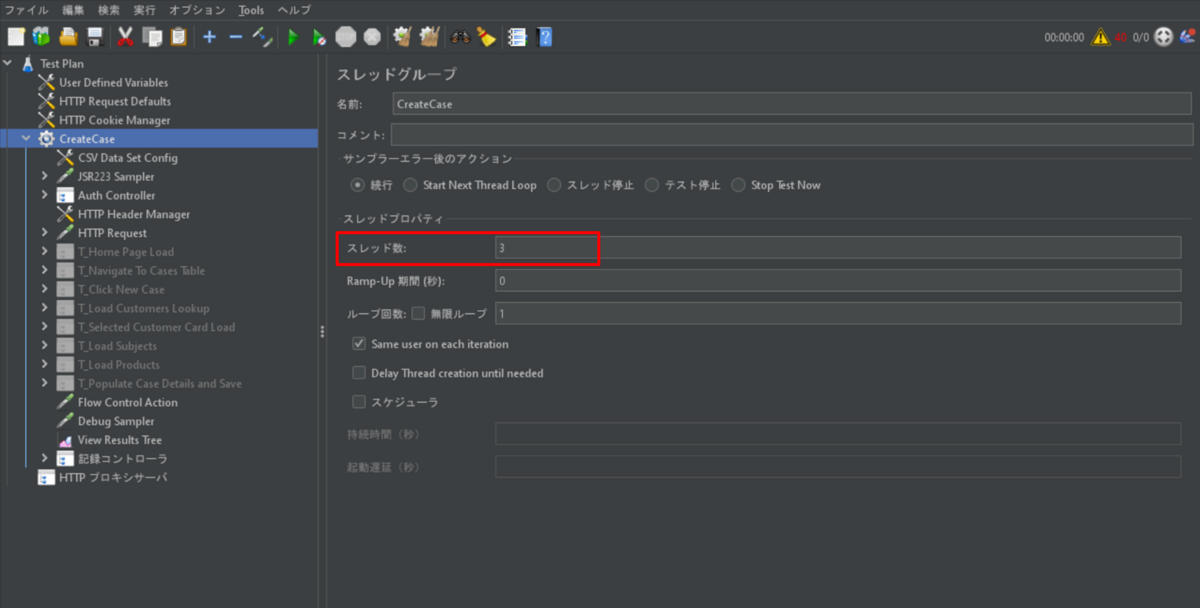This screenshot has width=1200, height=608.
Task: Select the テスト停止 radio button
Action: (652, 185)
